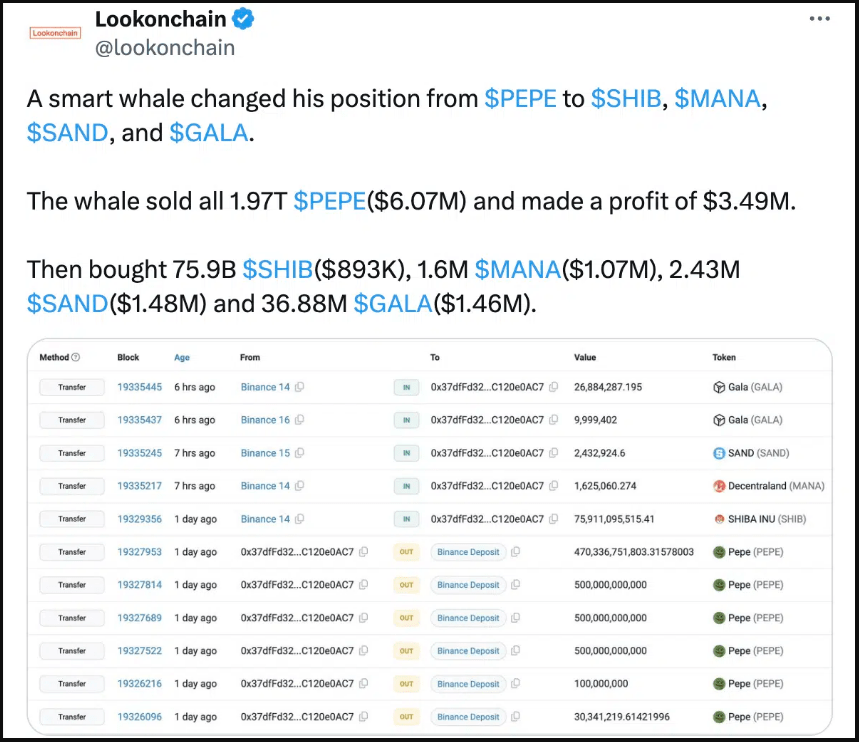
Task: Click the IN badge in block 19335437 row
Action: pos(406,420)
